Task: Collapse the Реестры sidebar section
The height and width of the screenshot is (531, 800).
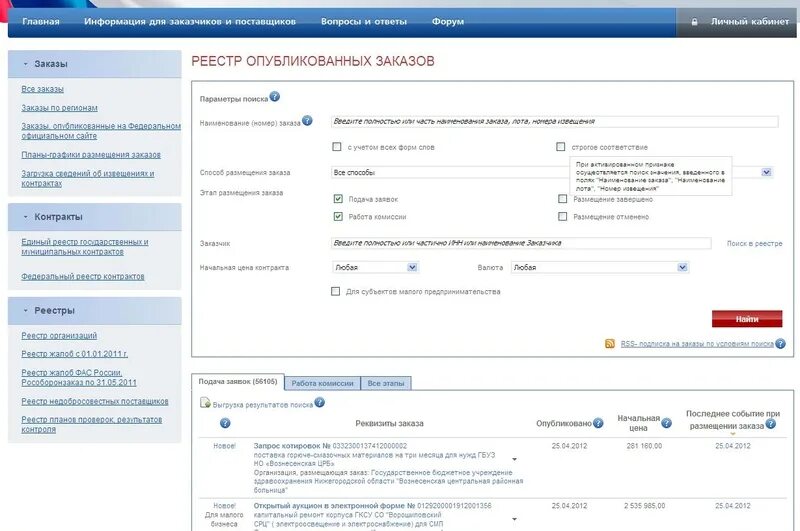Action: 26,311
